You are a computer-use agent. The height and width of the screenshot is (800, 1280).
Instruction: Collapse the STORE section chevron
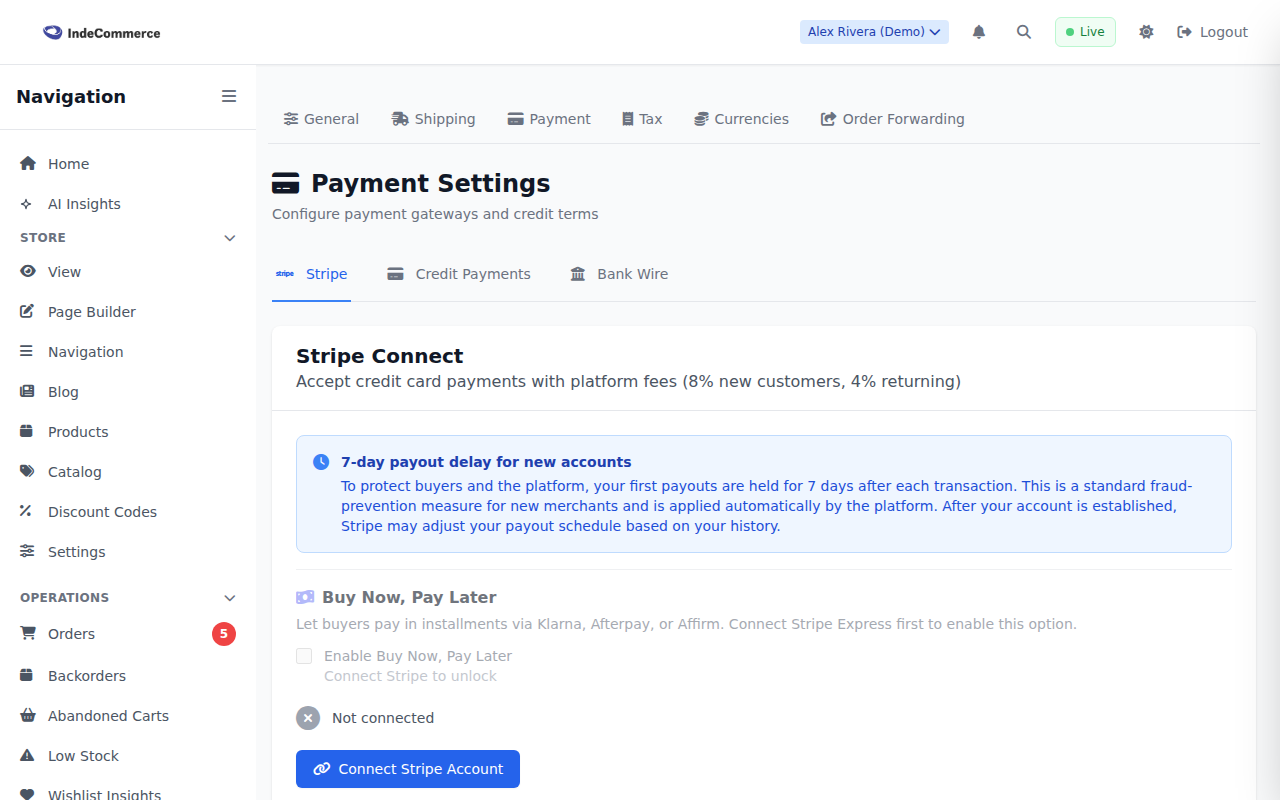click(230, 238)
